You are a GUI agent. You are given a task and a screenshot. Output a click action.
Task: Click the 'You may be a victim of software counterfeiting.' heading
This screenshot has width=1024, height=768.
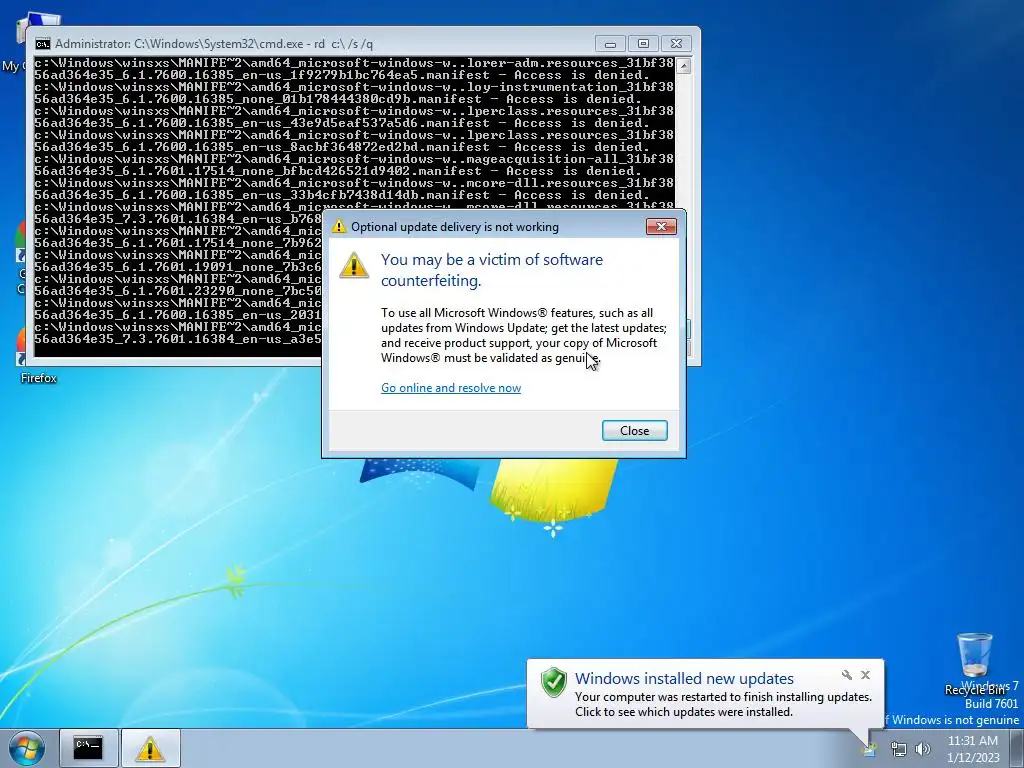click(x=492, y=270)
